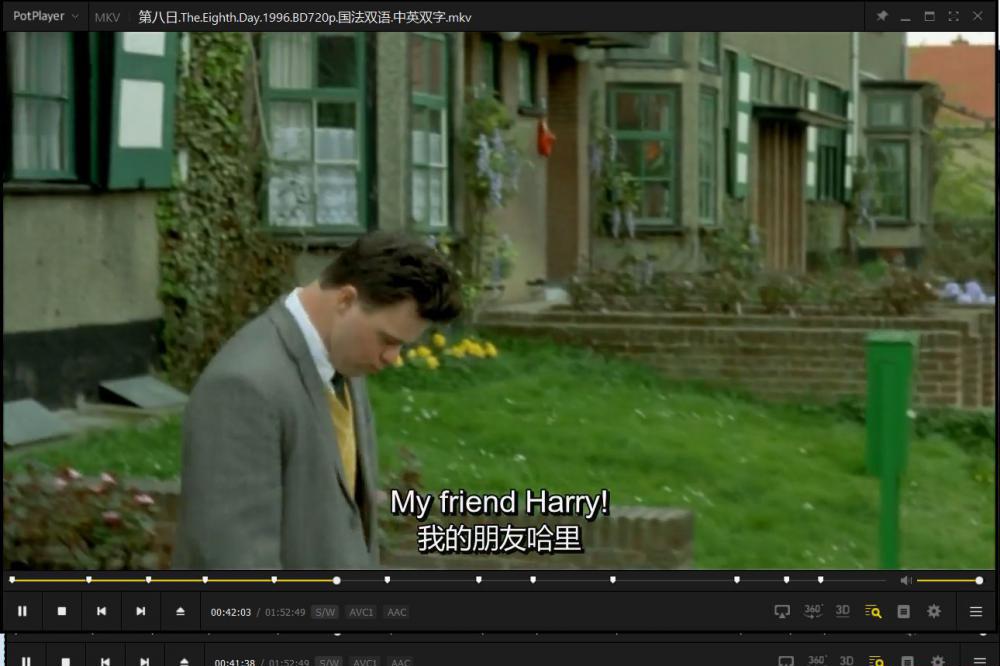Open settings gear in main player
The height and width of the screenshot is (666, 1000).
coord(934,611)
